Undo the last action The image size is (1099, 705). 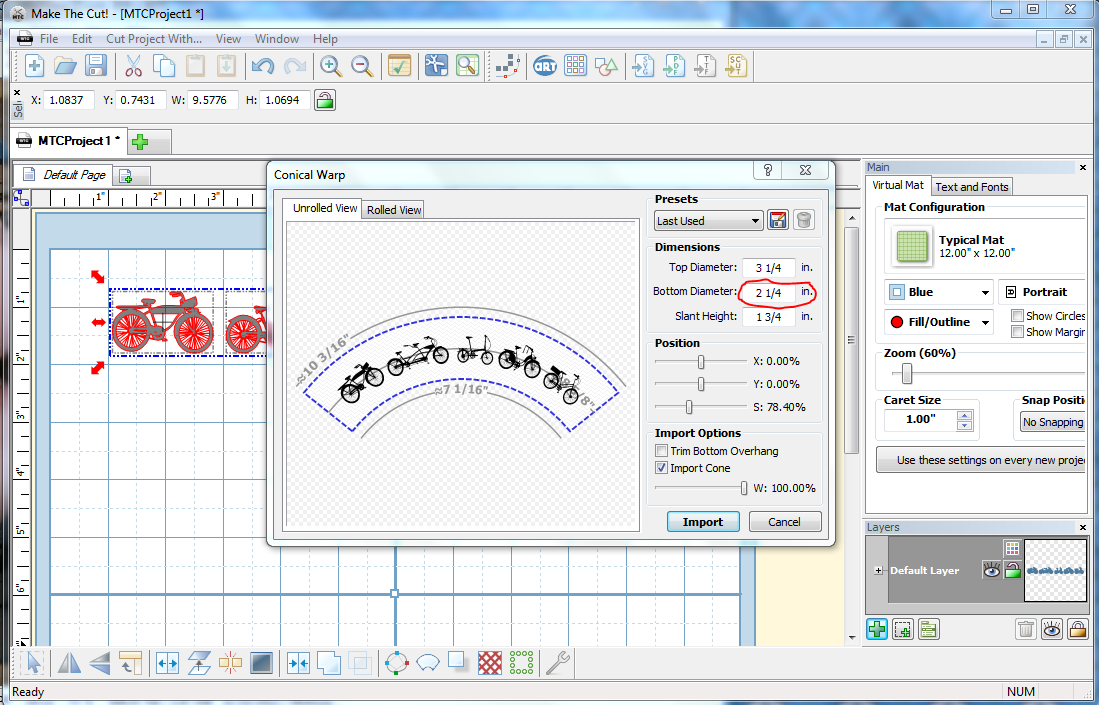pyautogui.click(x=261, y=65)
